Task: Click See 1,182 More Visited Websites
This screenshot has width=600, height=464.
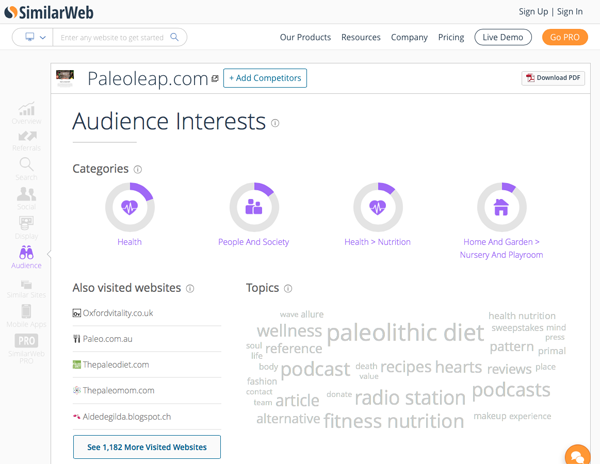Action: pyautogui.click(x=147, y=447)
